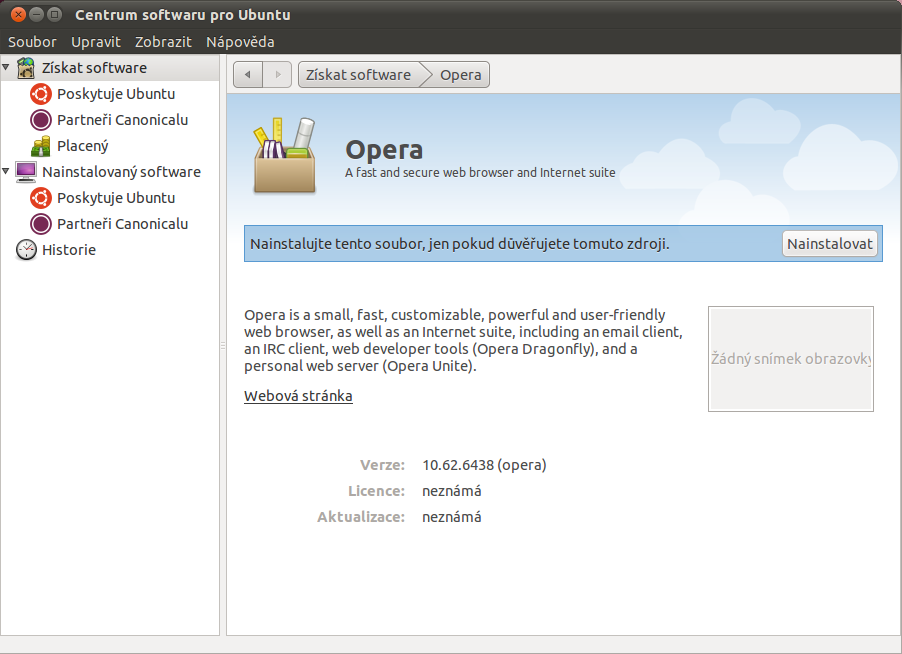Screen dimensions: 902x654
Task: Click the Získat software basket icon in sidebar
Action: coord(26,68)
